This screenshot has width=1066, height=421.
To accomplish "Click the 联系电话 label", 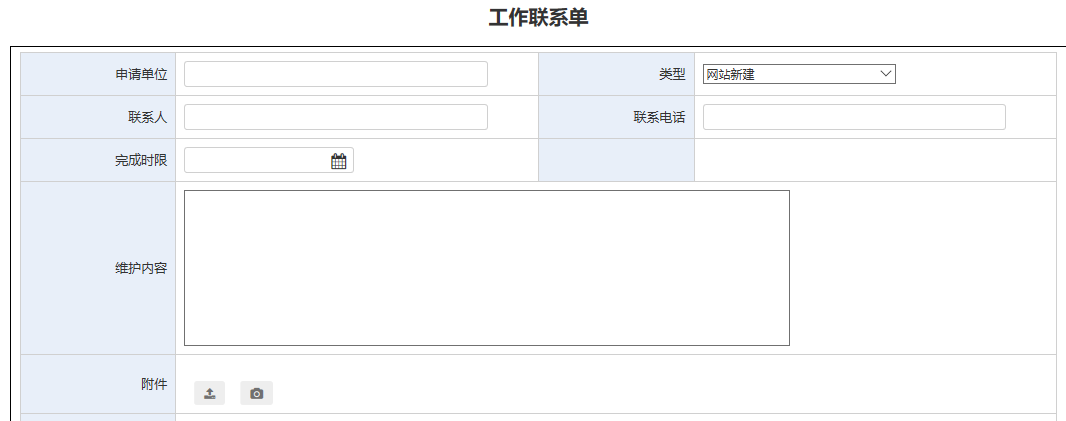I will pyautogui.click(x=659, y=118).
